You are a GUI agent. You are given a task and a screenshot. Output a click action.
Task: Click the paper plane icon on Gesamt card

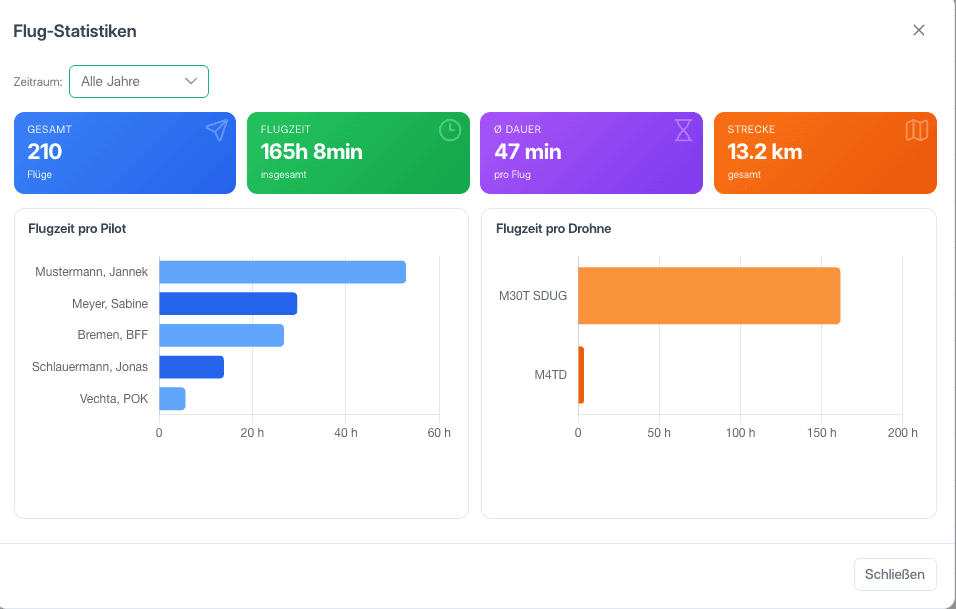pyautogui.click(x=216, y=130)
